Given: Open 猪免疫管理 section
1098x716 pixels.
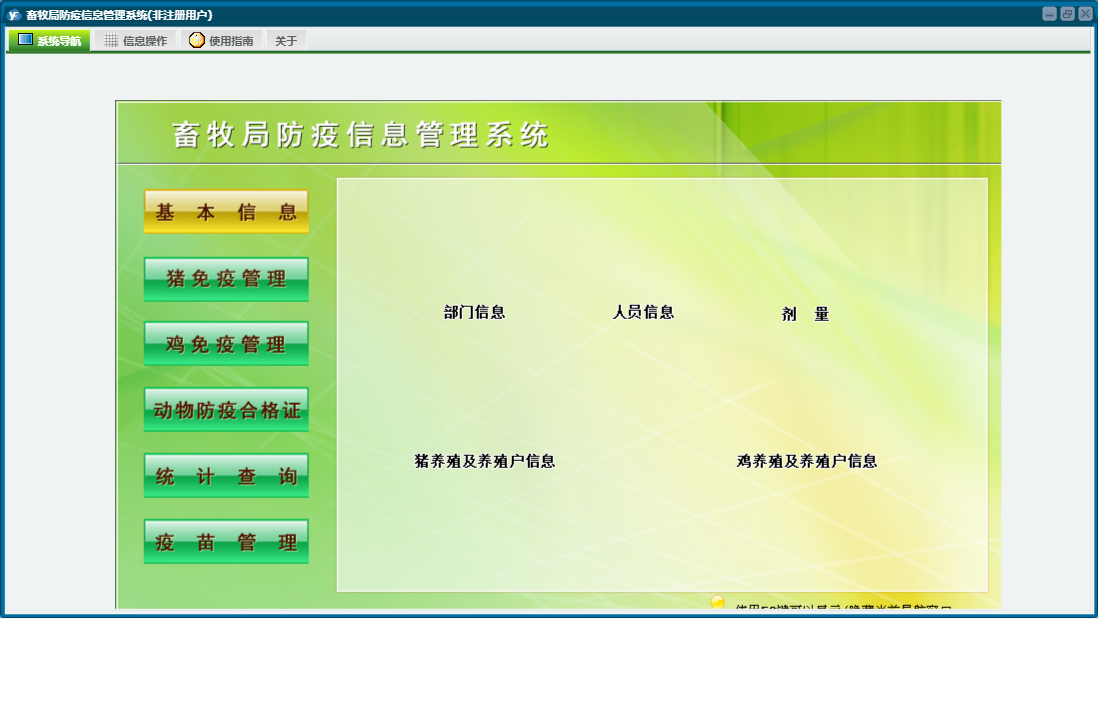Looking at the screenshot, I should pyautogui.click(x=226, y=279).
